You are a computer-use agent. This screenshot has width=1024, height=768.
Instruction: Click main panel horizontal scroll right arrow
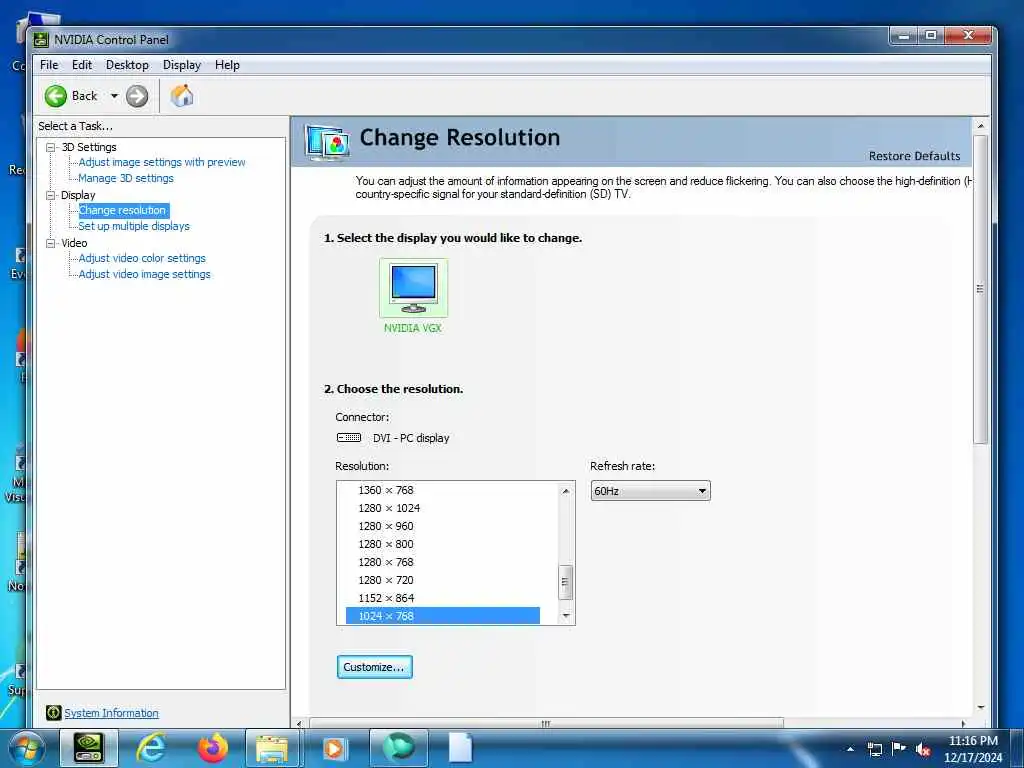tap(964, 724)
